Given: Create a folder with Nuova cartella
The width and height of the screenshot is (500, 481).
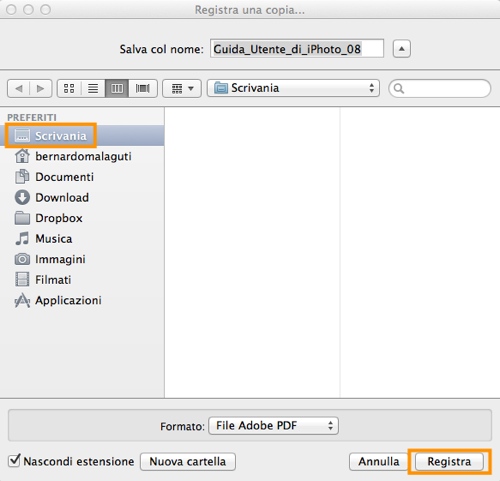Looking at the screenshot, I should [188, 462].
